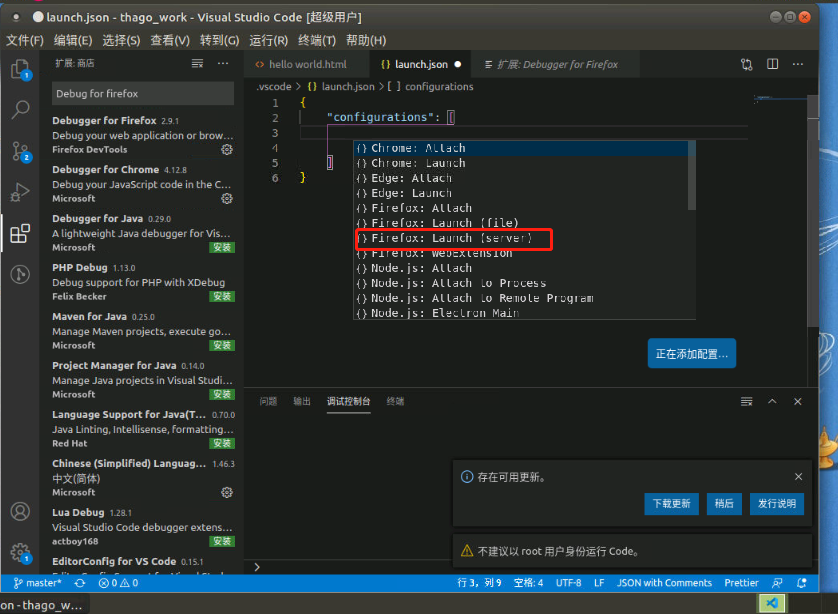This screenshot has width=838, height=614.
Task: Open notifications bell in status bar
Action: [x=802, y=583]
